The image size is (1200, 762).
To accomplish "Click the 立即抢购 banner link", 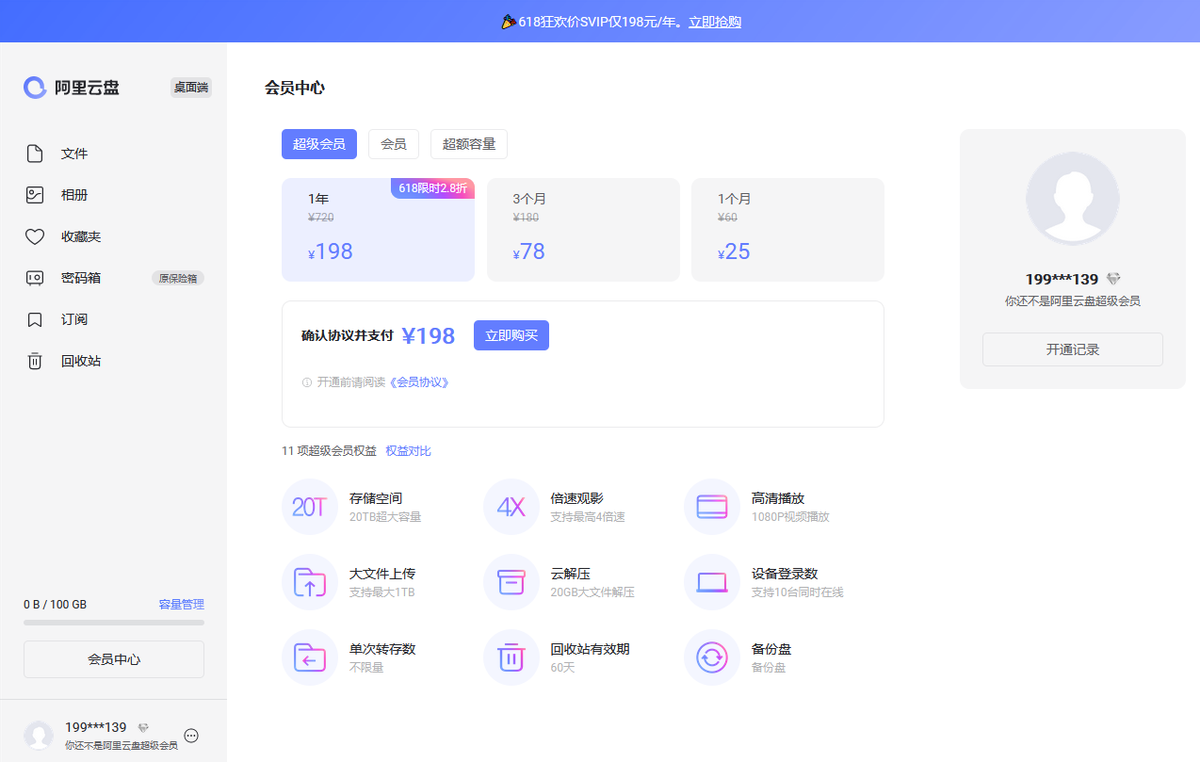I will click(714, 22).
